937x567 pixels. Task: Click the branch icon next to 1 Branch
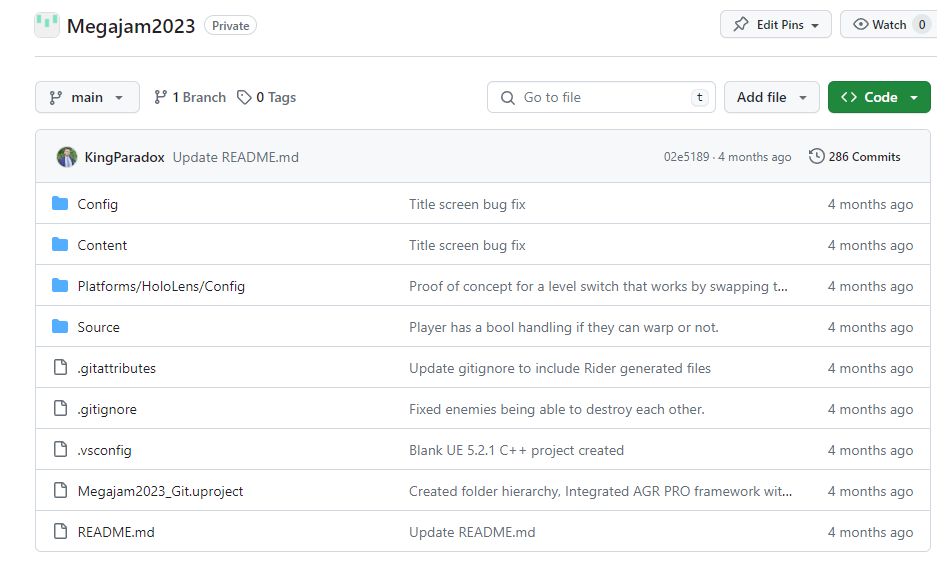160,97
